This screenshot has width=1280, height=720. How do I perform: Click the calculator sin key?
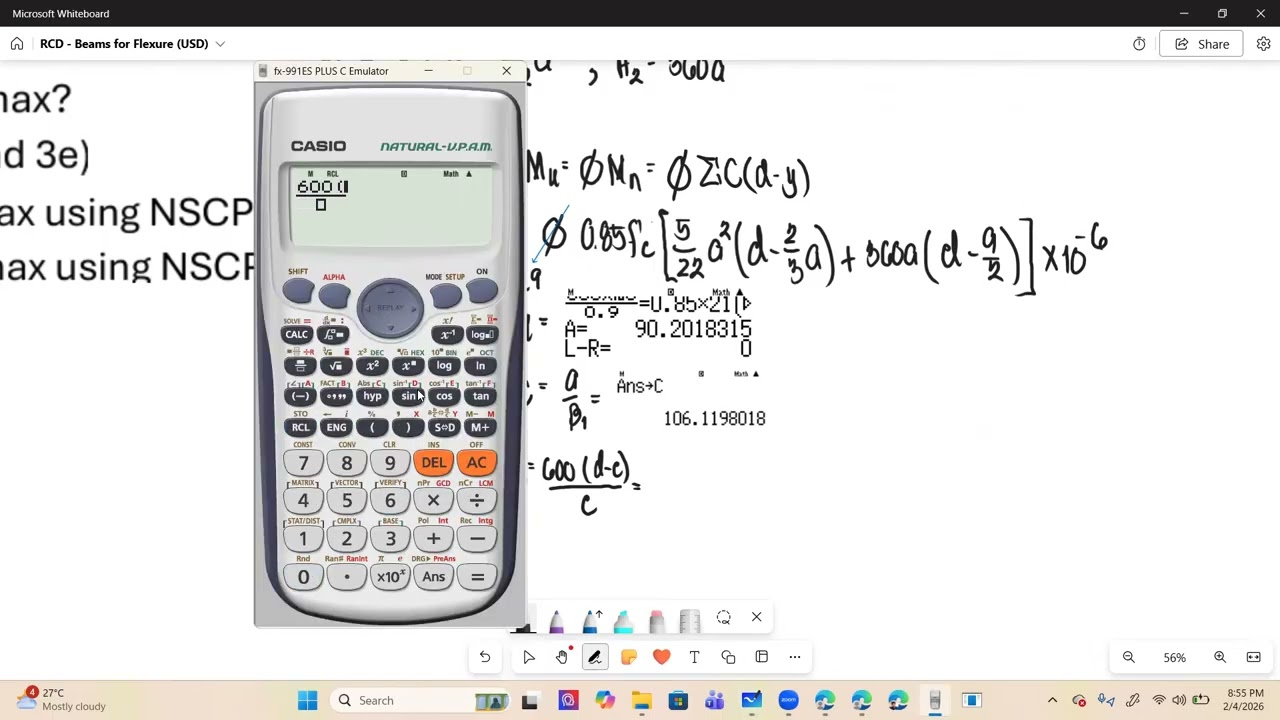click(x=408, y=396)
